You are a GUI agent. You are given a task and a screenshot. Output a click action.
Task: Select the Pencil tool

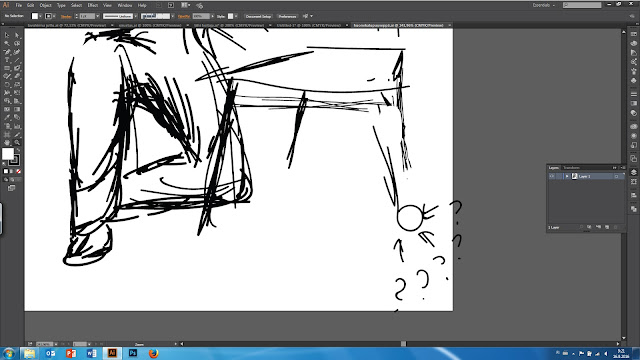click(x=7, y=76)
